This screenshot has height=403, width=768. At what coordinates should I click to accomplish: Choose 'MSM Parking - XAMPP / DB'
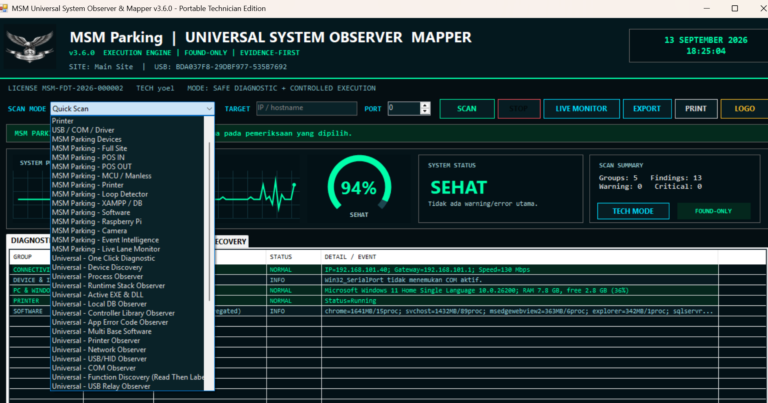coord(97,203)
